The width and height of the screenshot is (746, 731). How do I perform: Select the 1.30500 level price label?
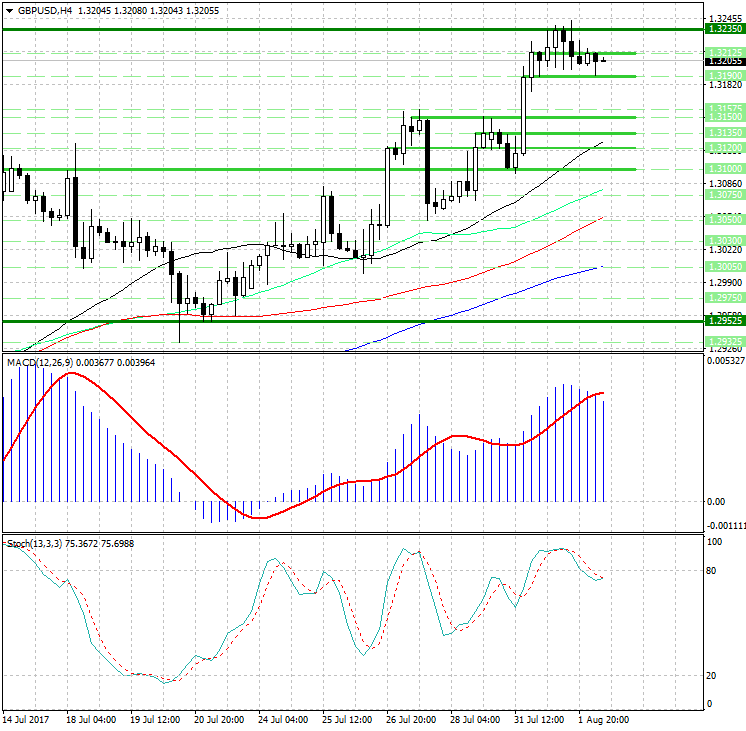click(x=723, y=218)
